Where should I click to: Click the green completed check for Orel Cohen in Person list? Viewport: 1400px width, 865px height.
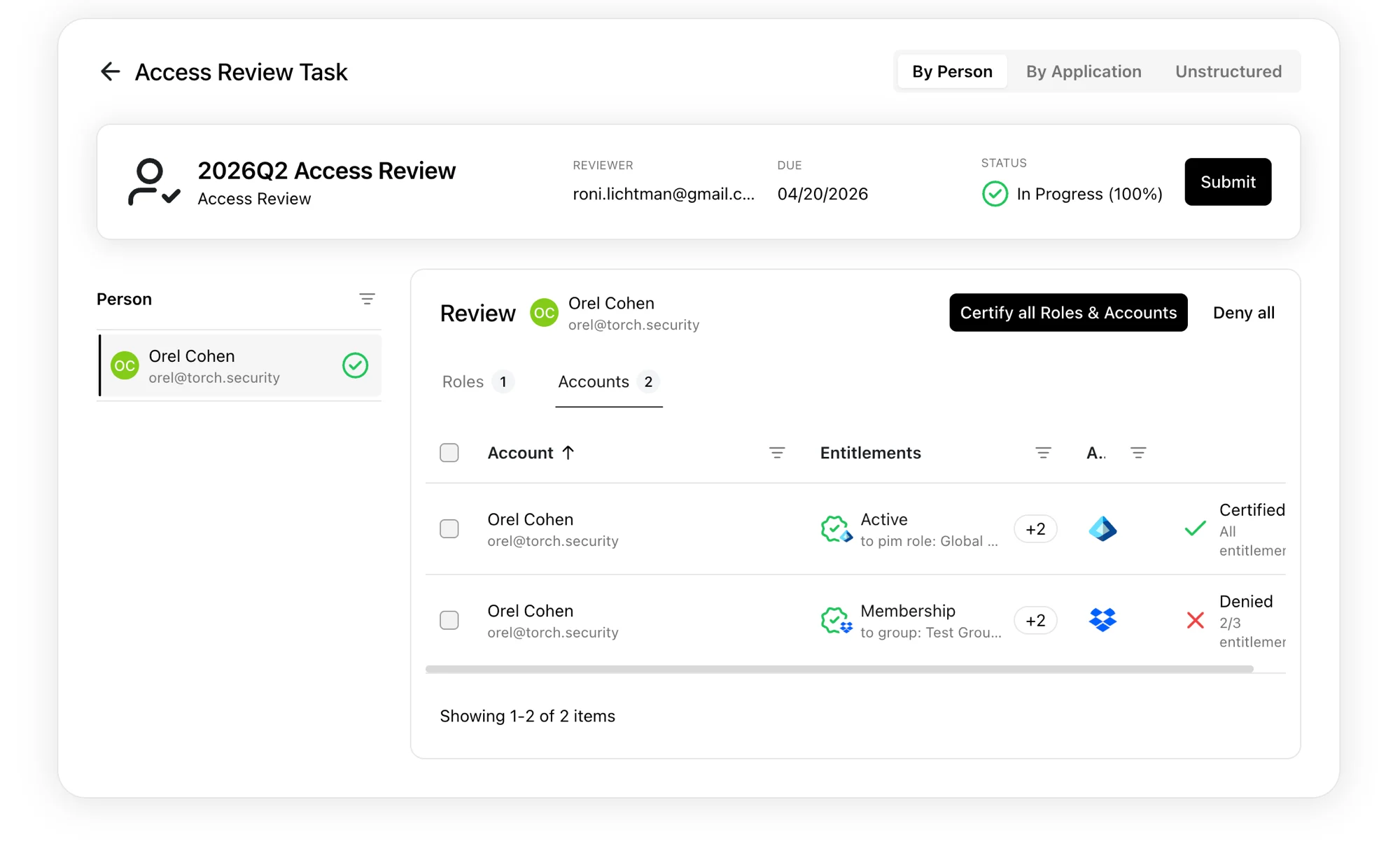tap(356, 365)
